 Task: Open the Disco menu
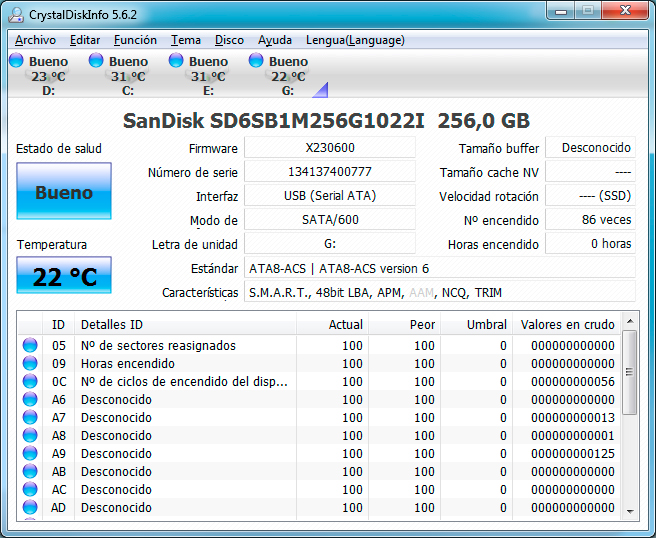pos(229,40)
